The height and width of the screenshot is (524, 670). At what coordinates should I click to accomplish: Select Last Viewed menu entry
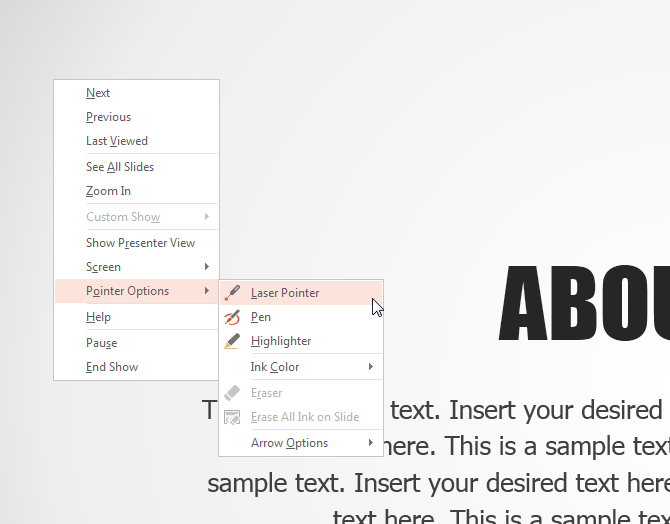point(137,141)
